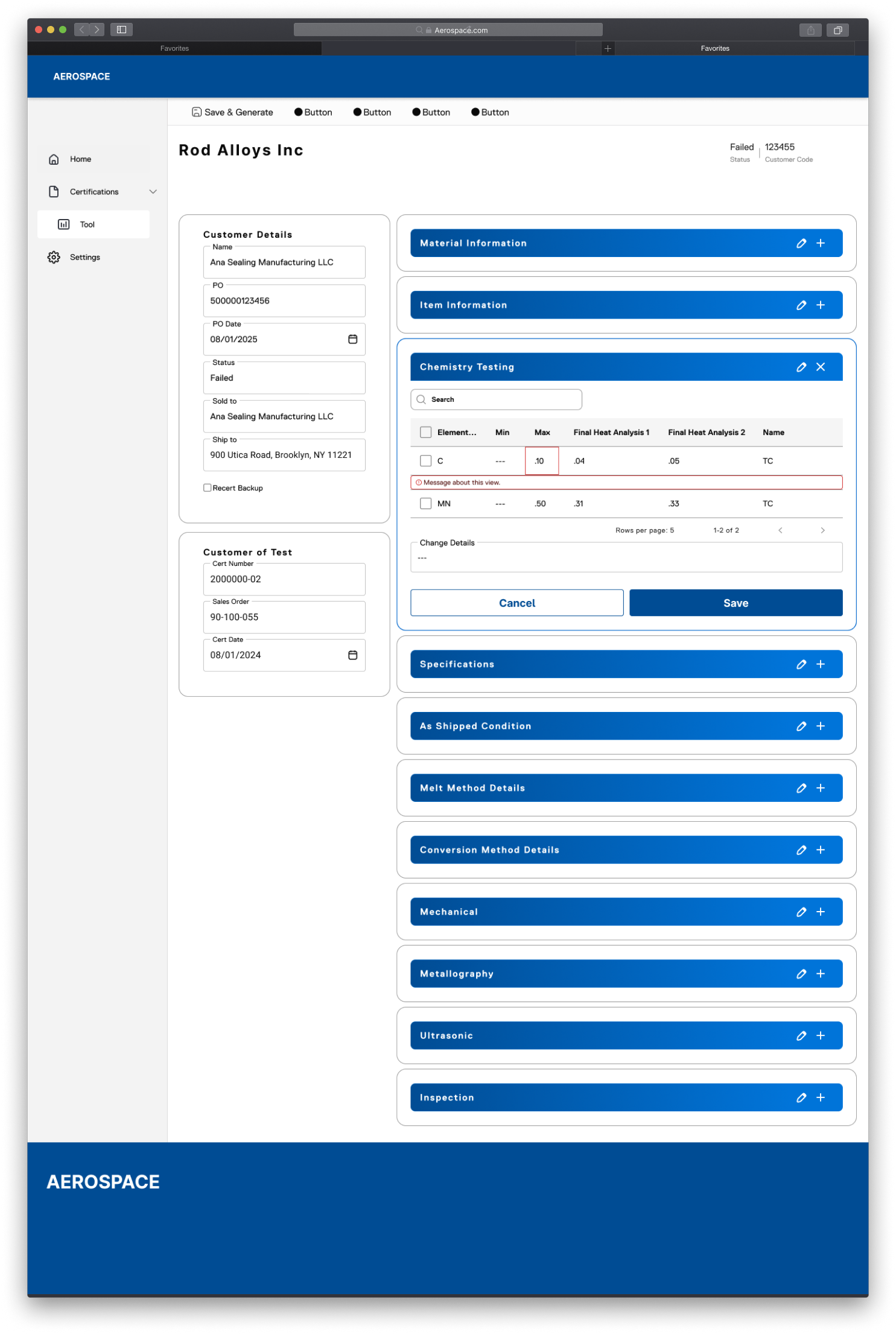Click the Tool chart icon in sidebar
Viewport: 896px width, 1334px height.
click(63, 224)
